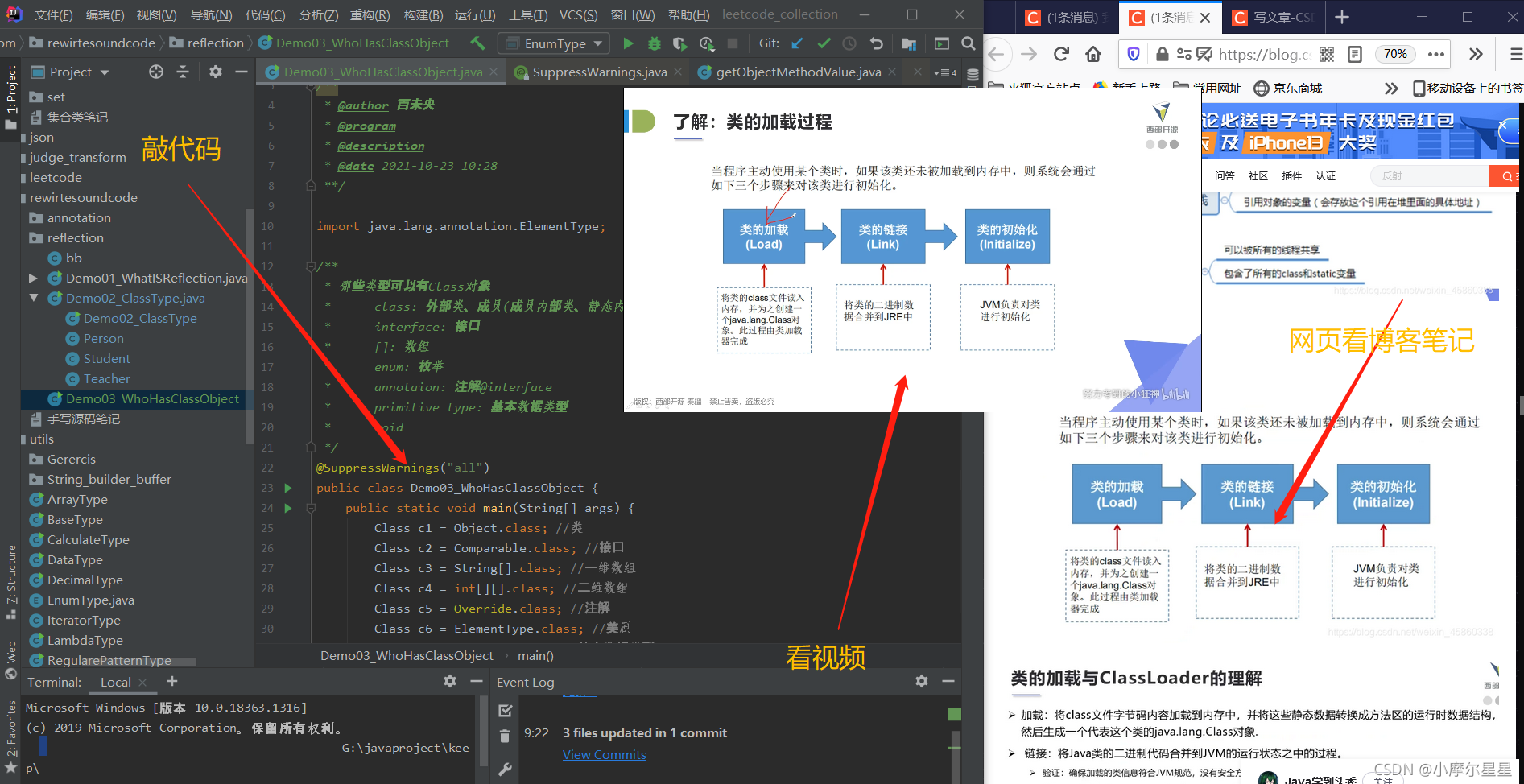The height and width of the screenshot is (784, 1524).
Task: Open Event Log settings wrench
Action: (x=505, y=769)
